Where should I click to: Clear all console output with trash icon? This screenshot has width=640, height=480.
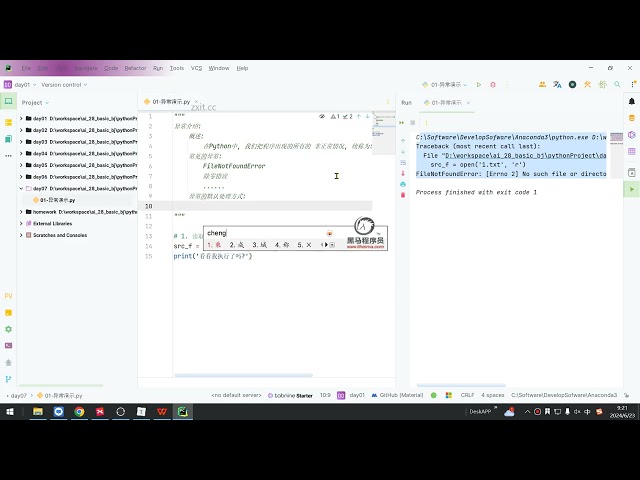point(403,195)
